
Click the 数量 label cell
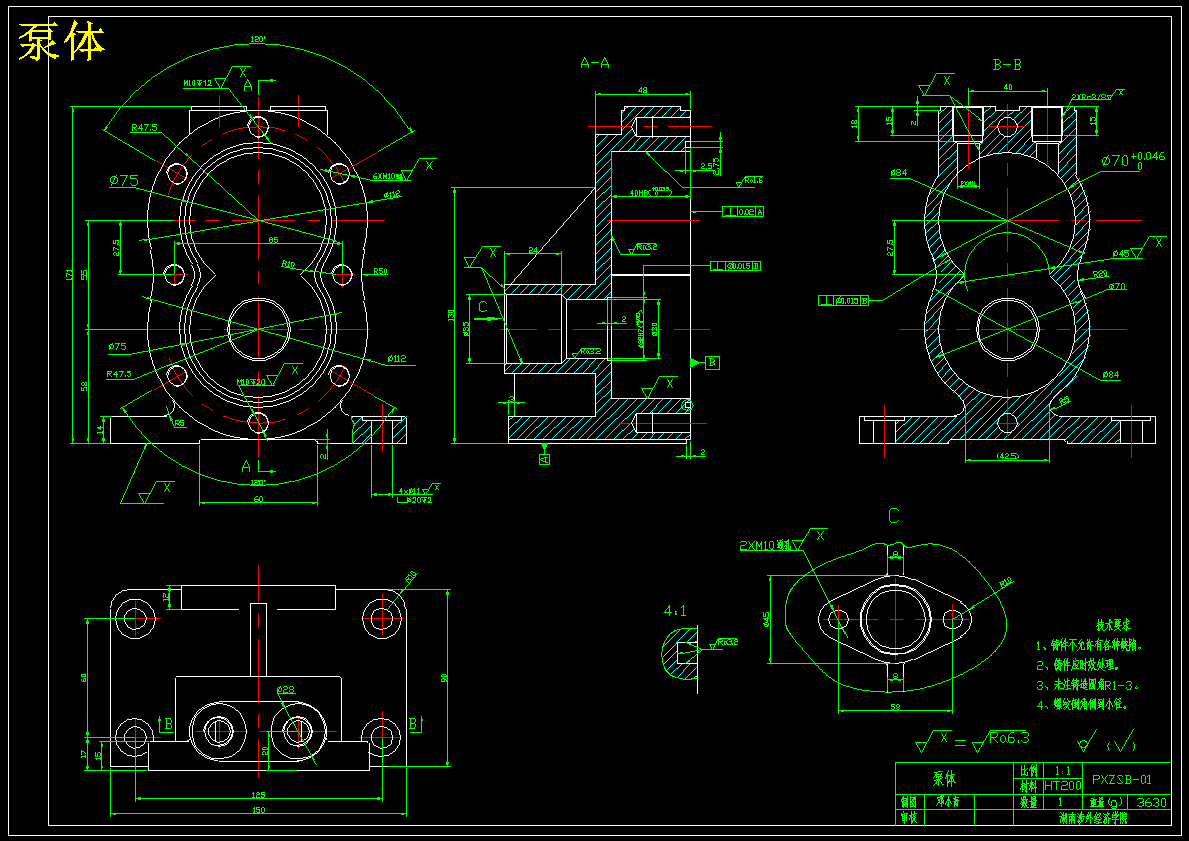1028,802
